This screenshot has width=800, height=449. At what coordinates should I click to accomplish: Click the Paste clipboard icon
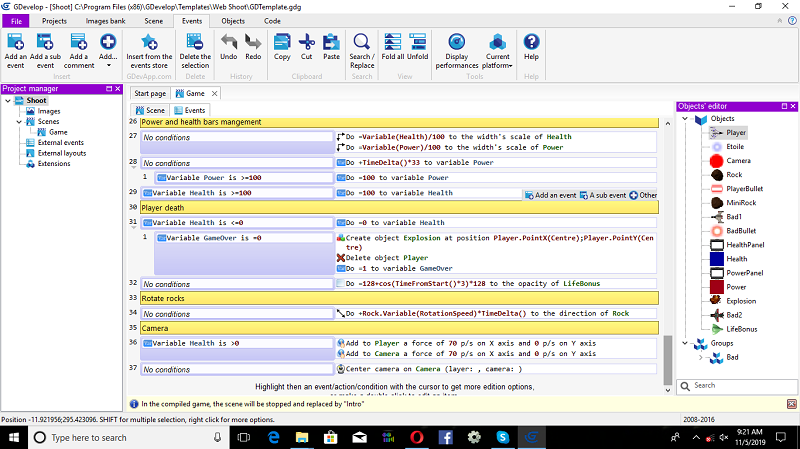331,42
